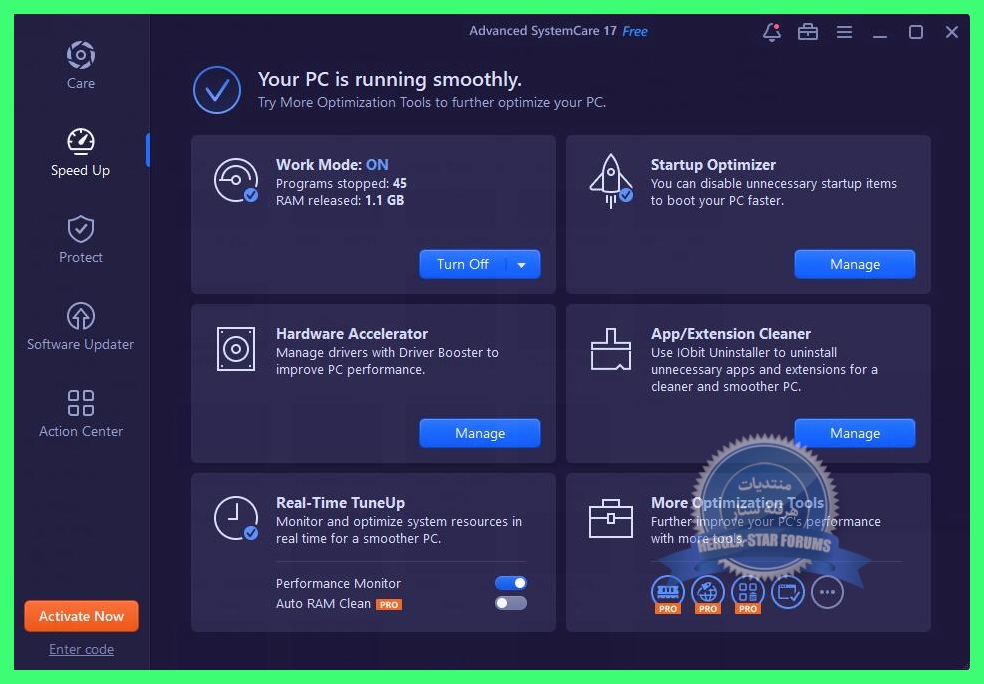Viewport: 984px width, 684px height.
Task: Open the hamburger options menu
Action: click(x=845, y=31)
